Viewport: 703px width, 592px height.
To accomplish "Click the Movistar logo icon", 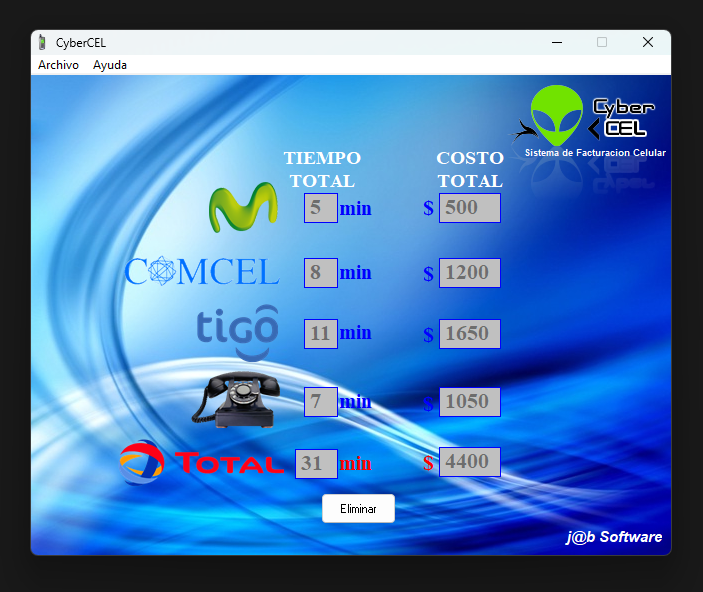I will coord(242,208).
